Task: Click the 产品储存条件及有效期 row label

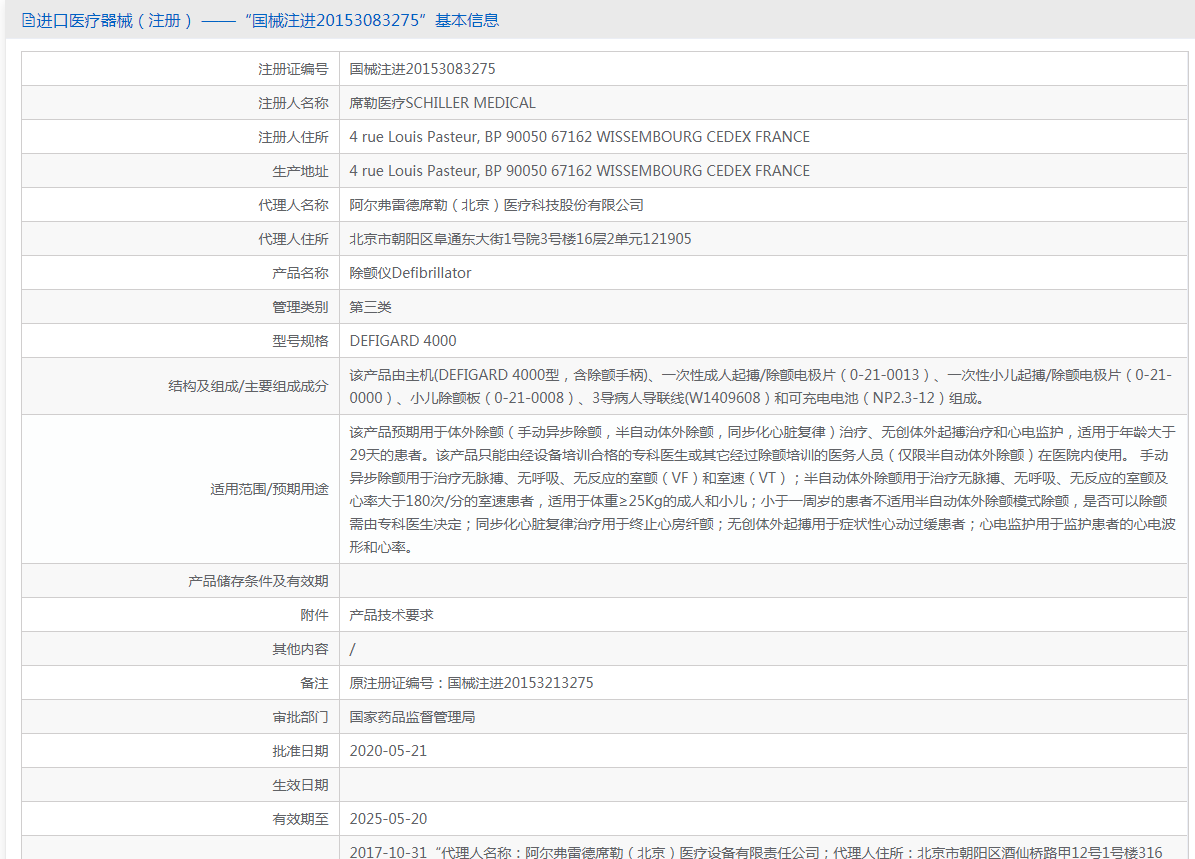Action: point(258,581)
